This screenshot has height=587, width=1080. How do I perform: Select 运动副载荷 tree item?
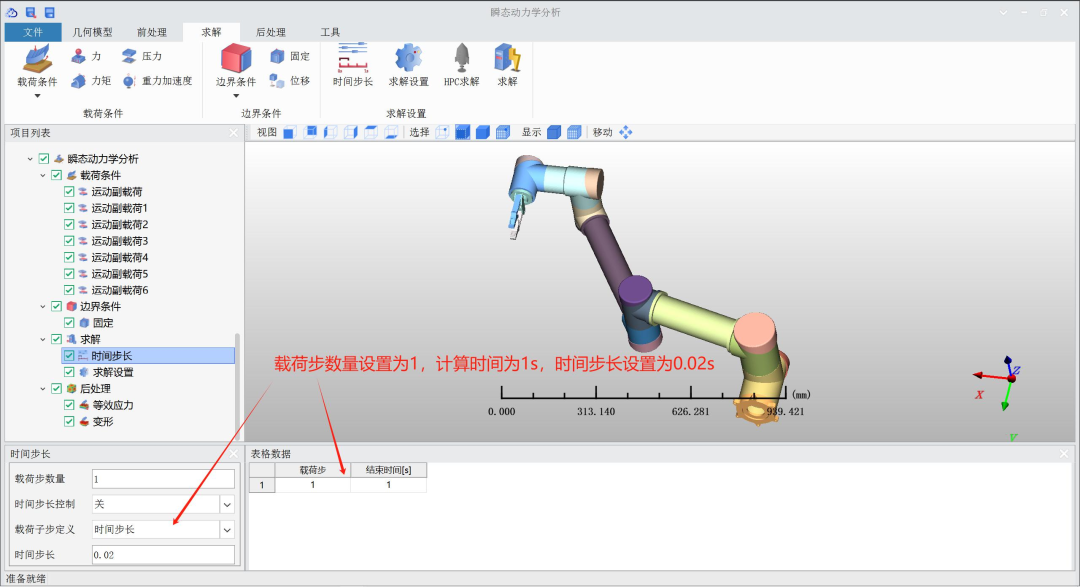[x=117, y=192]
